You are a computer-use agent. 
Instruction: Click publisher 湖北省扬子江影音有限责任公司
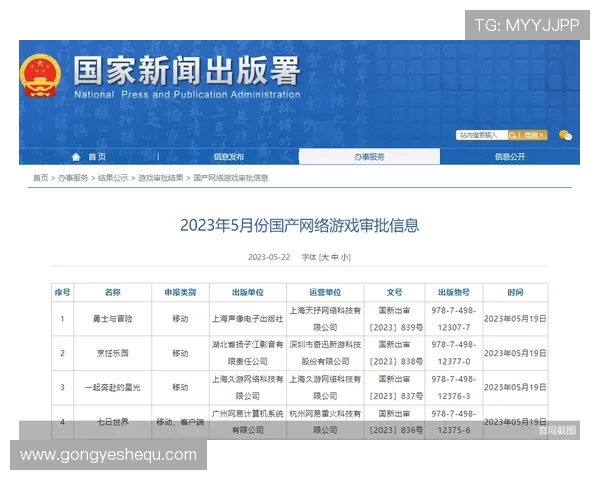(x=248, y=353)
